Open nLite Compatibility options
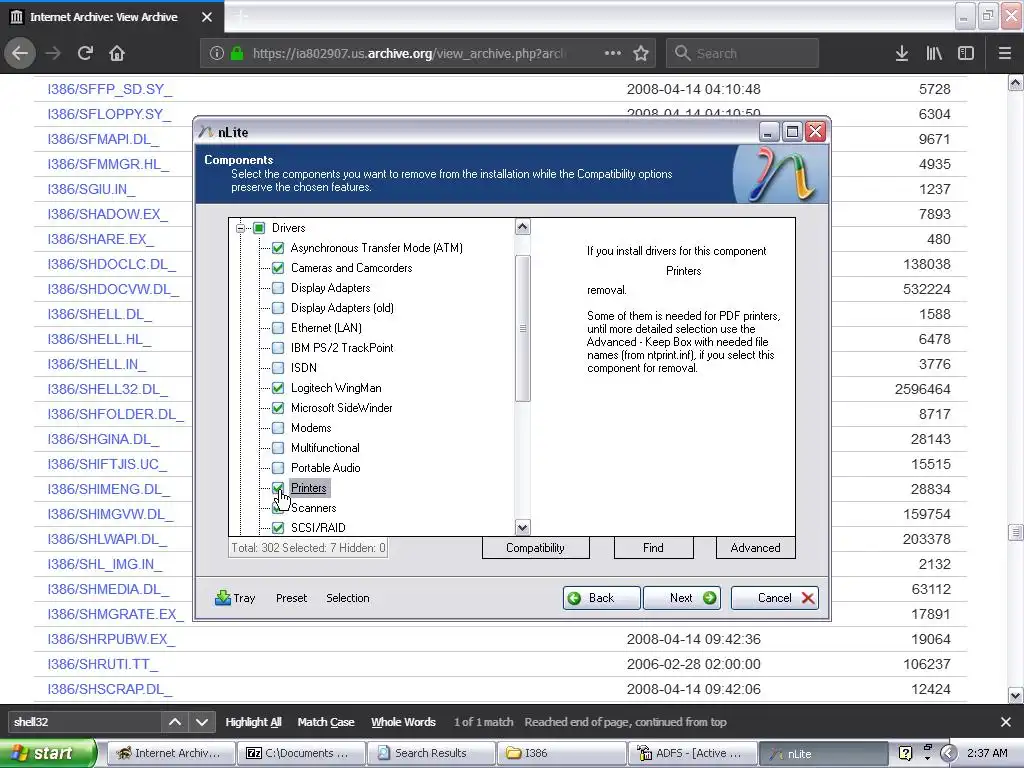Screen dimensions: 1024x768 click(536, 548)
